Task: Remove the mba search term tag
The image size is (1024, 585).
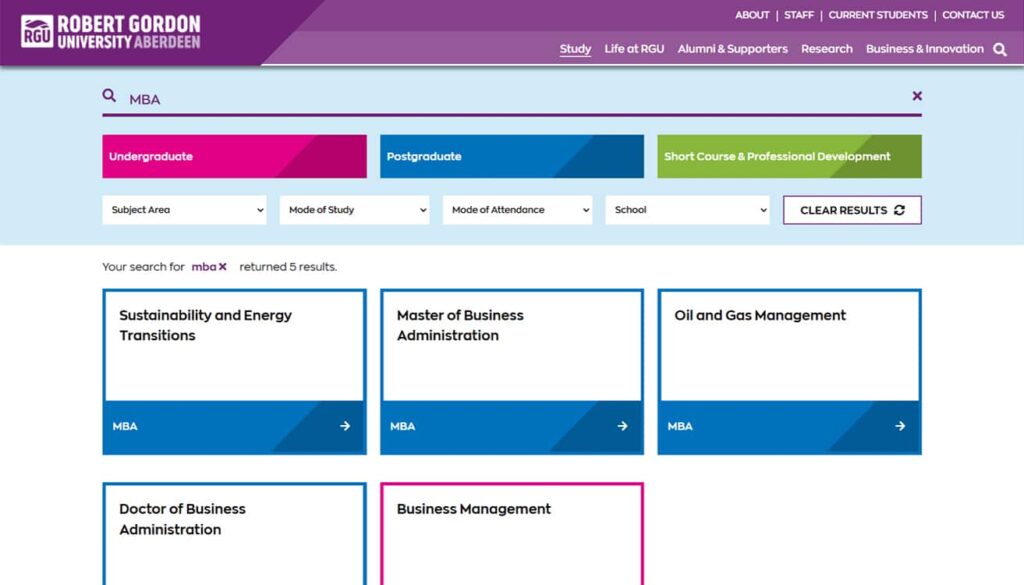Action: point(224,267)
